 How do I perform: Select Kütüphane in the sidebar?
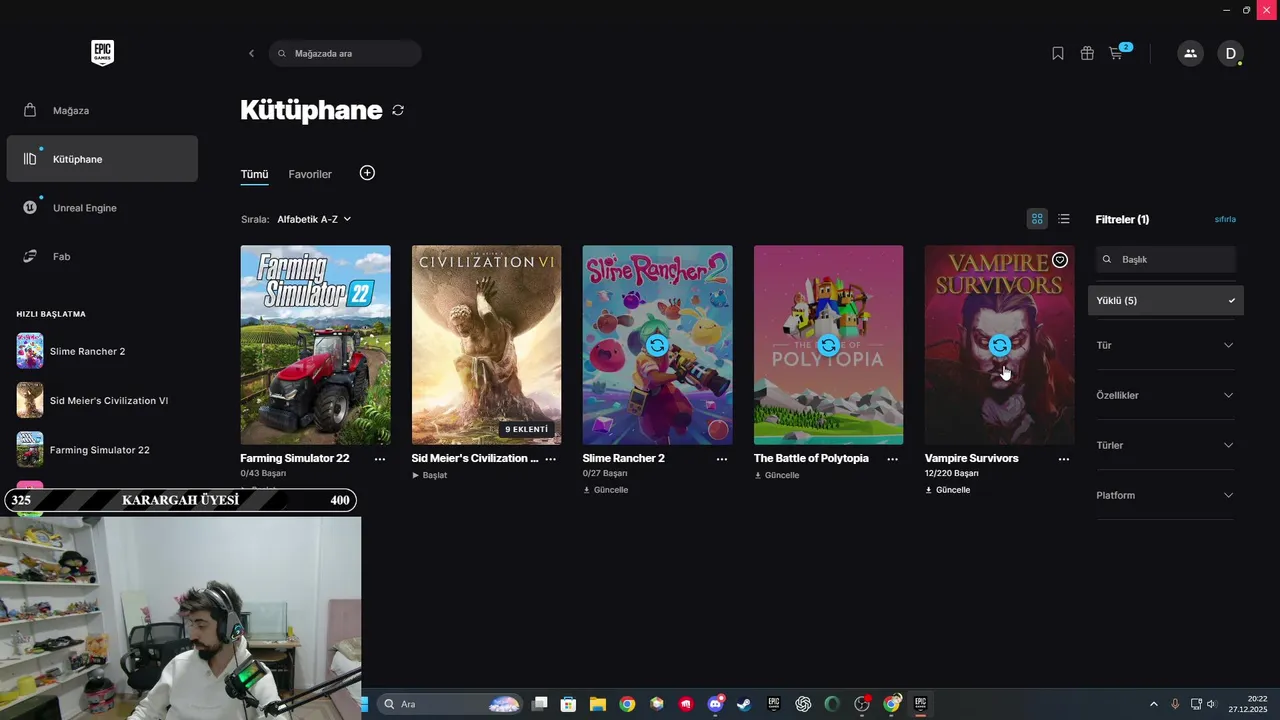pyautogui.click(x=102, y=159)
